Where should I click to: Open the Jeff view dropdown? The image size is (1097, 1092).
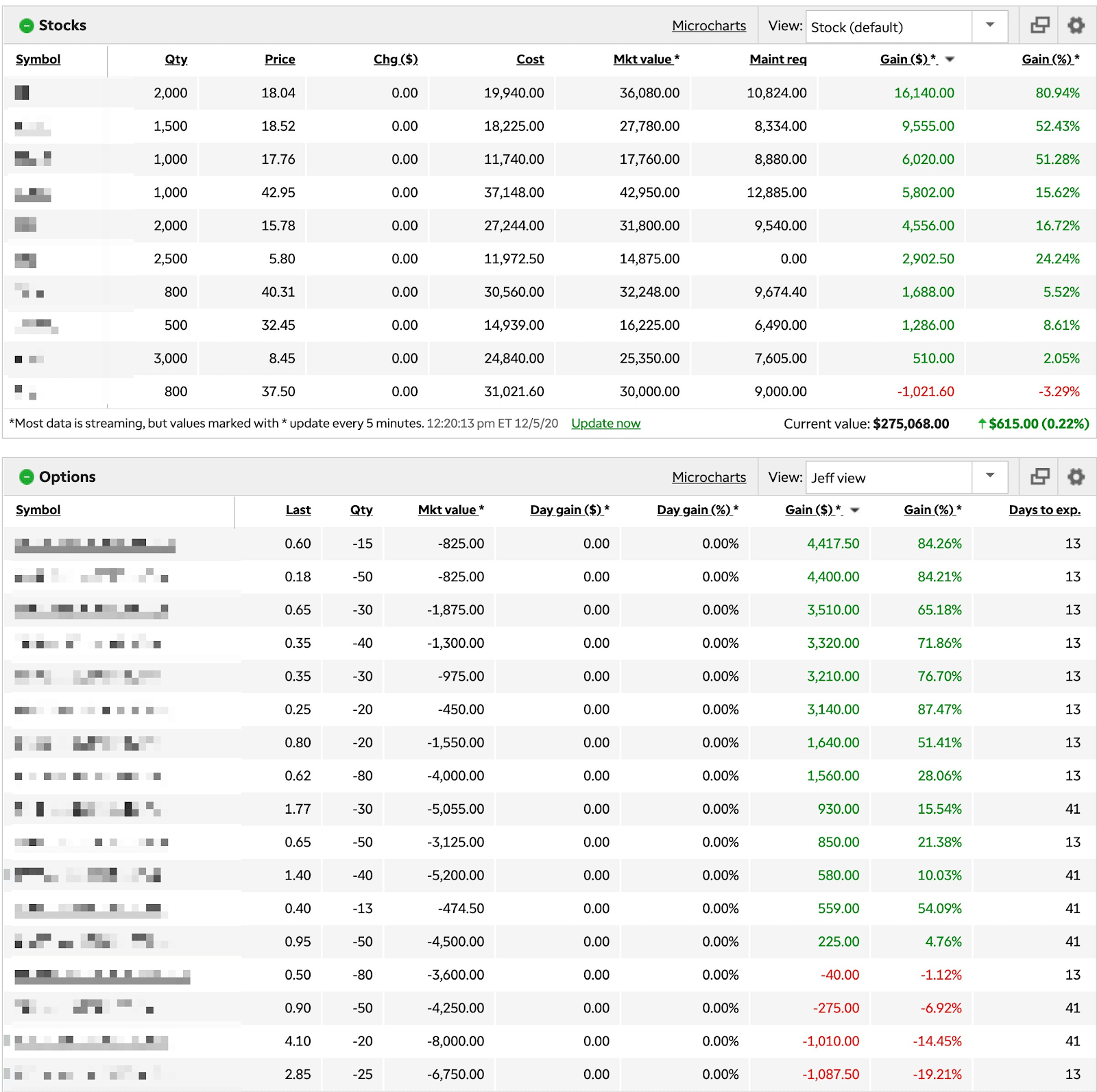point(906,478)
